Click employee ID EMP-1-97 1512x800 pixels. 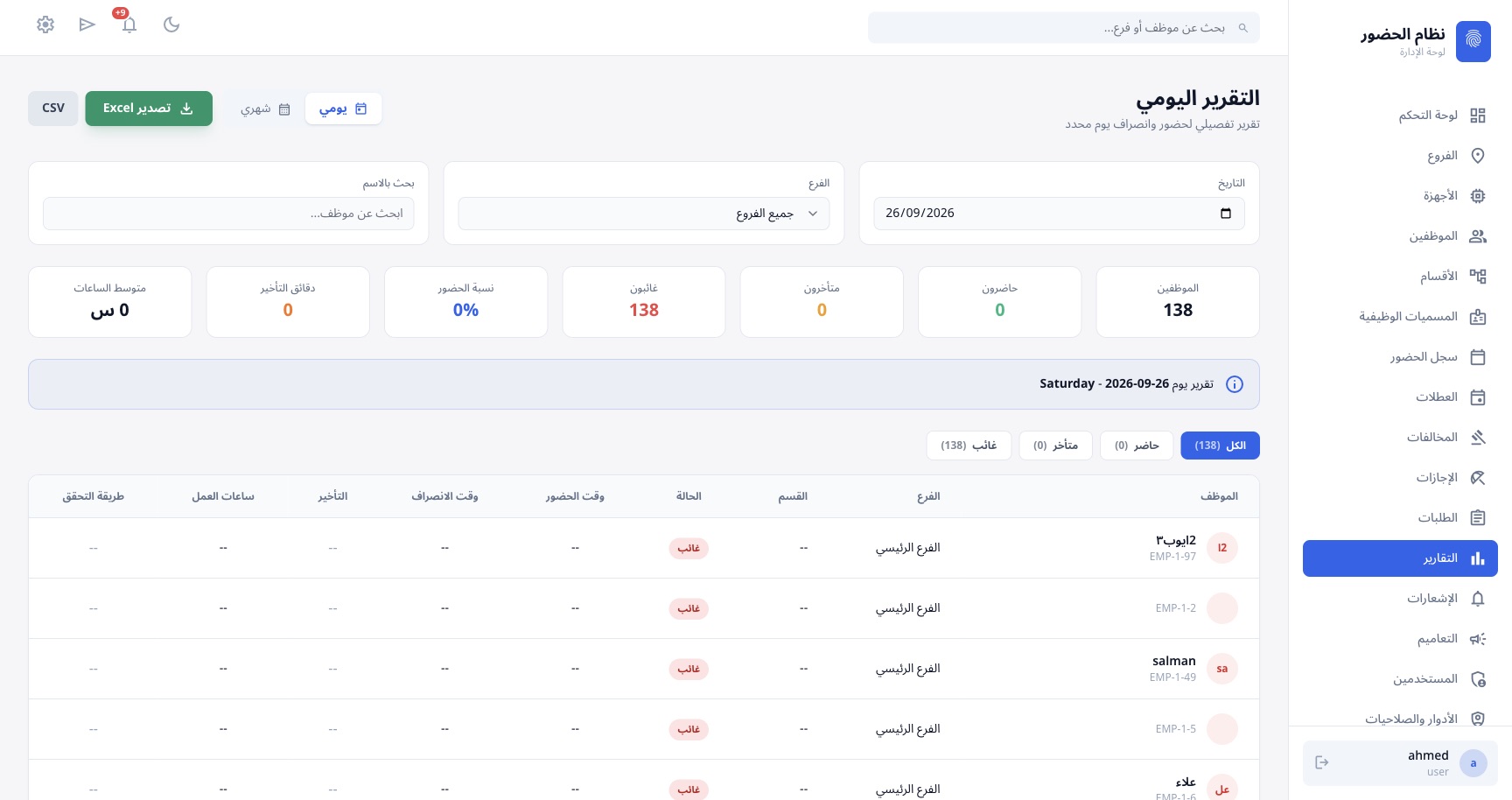tap(1172, 557)
